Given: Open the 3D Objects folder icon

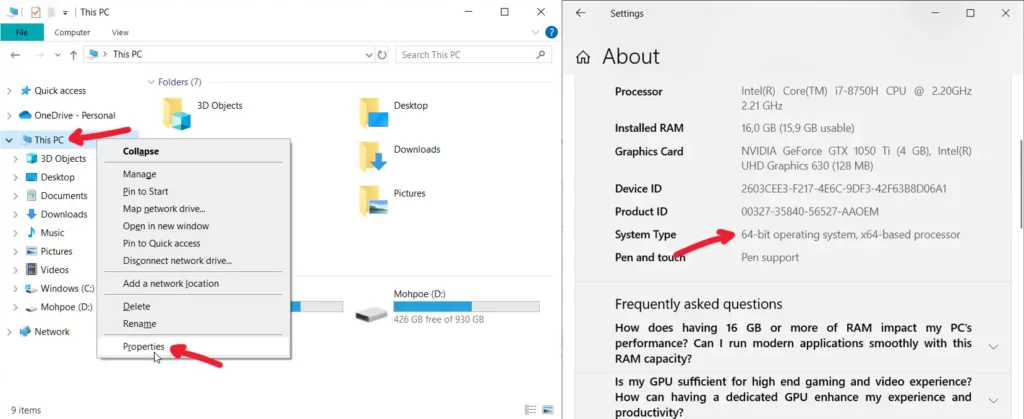Looking at the screenshot, I should pos(176,114).
